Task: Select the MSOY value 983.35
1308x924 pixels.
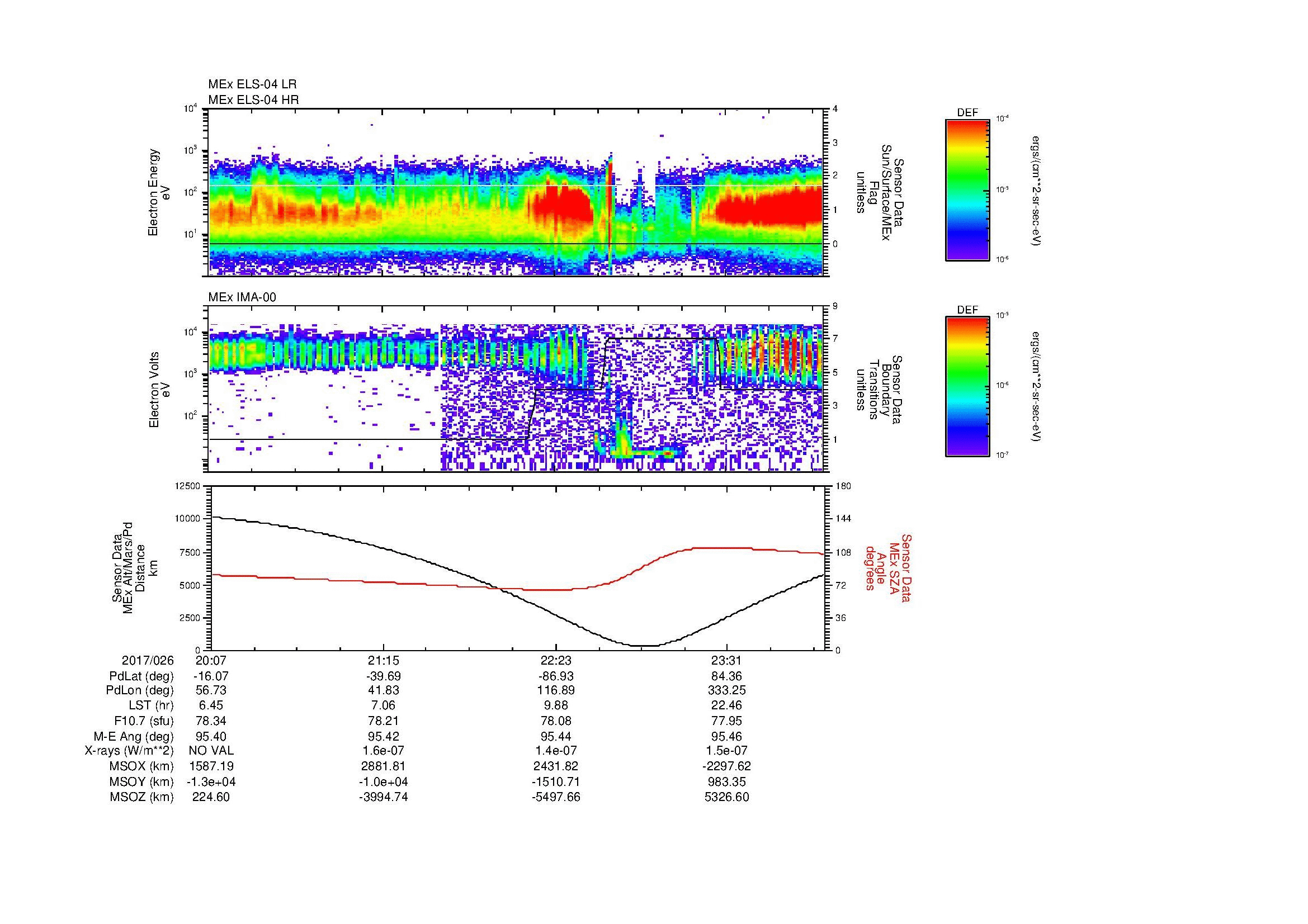Action: click(727, 781)
